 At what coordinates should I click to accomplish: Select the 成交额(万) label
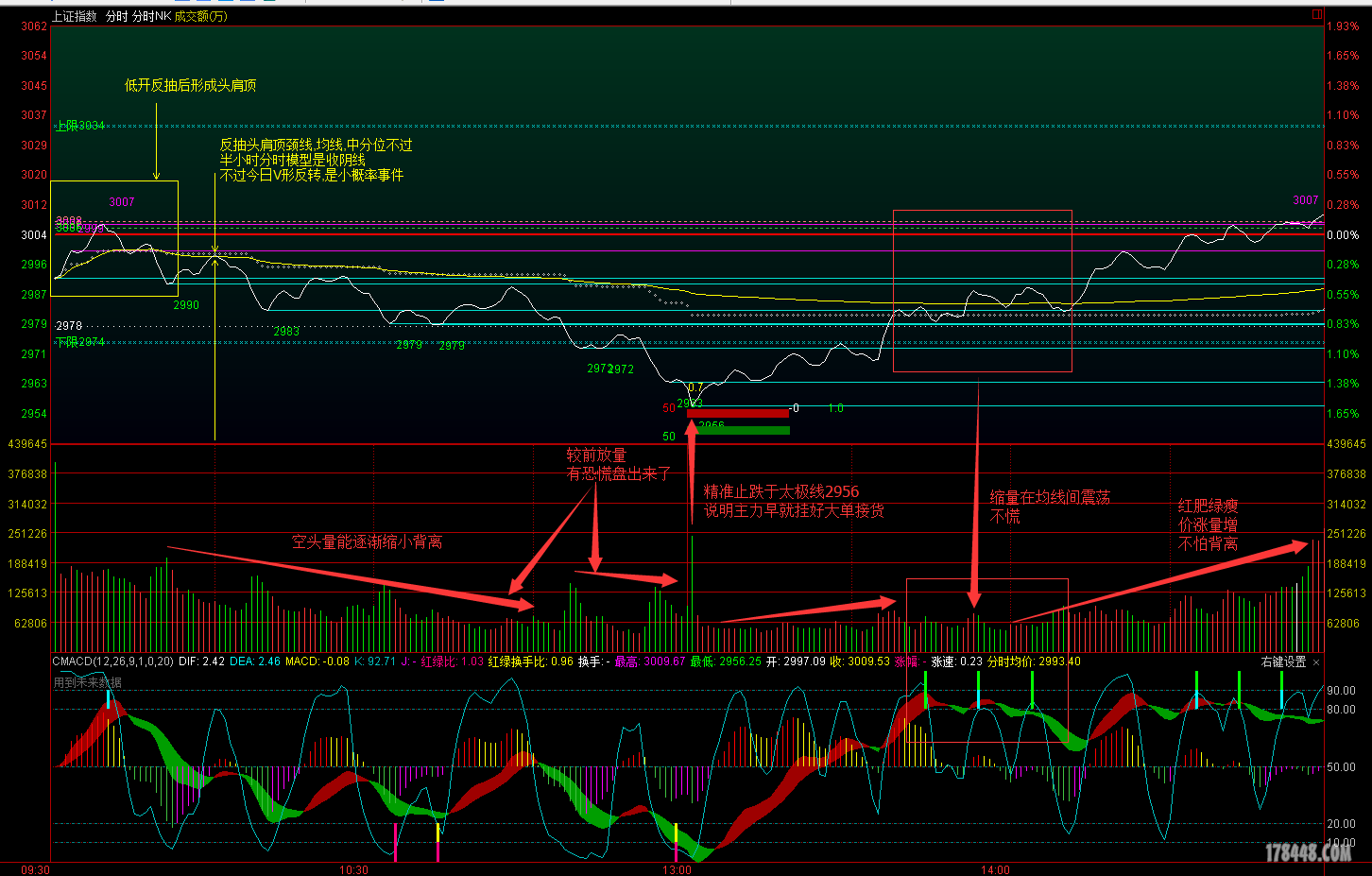pyautogui.click(x=201, y=16)
